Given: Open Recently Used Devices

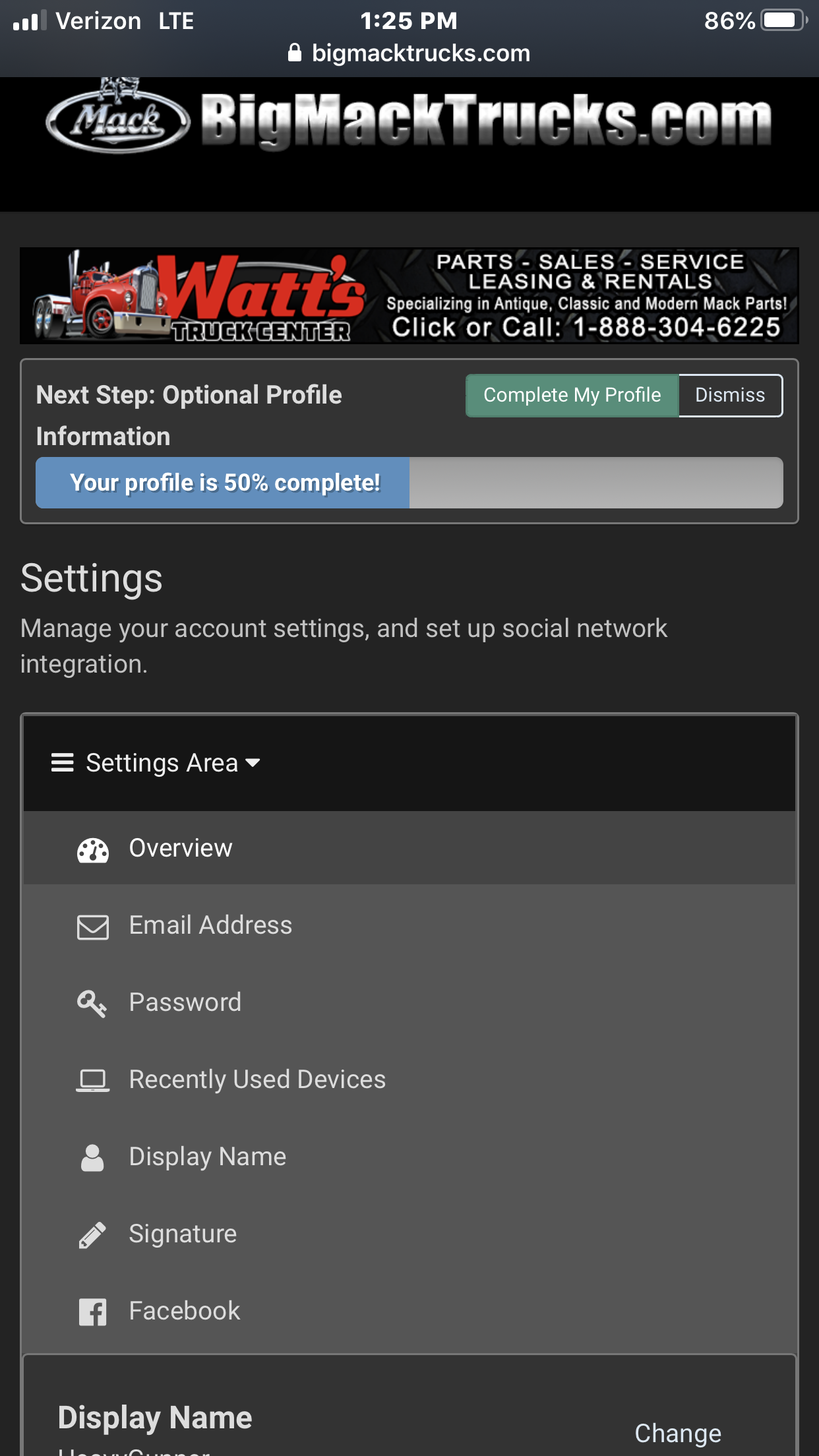Looking at the screenshot, I should pos(409,1079).
